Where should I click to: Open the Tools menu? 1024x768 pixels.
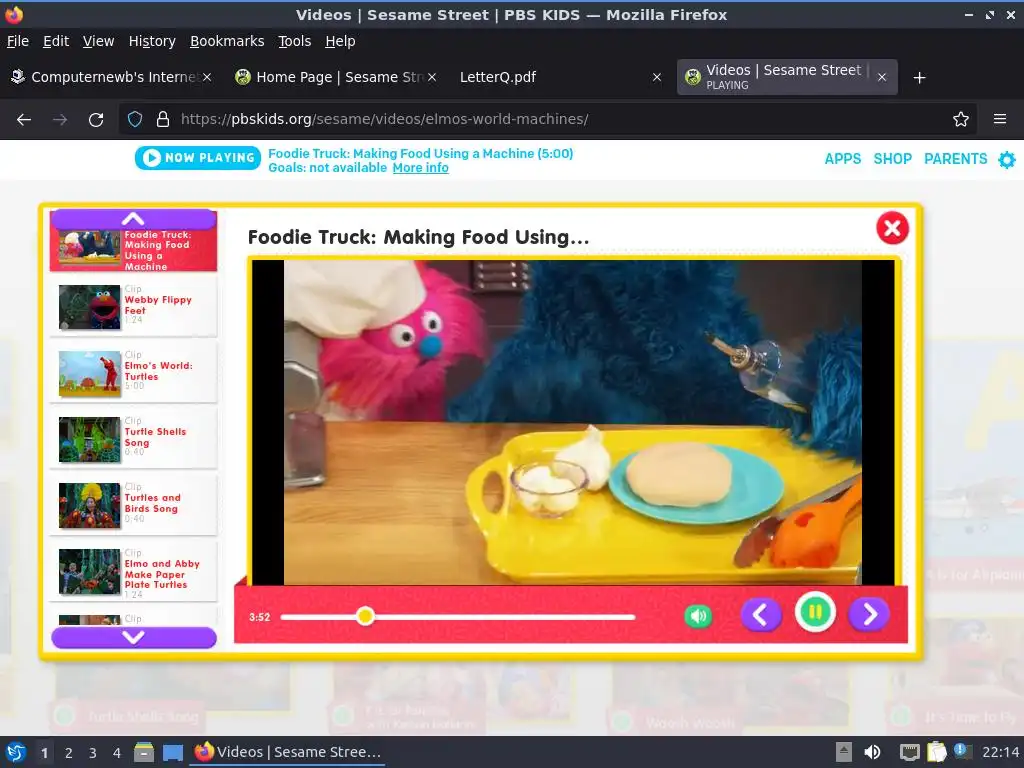tap(295, 41)
